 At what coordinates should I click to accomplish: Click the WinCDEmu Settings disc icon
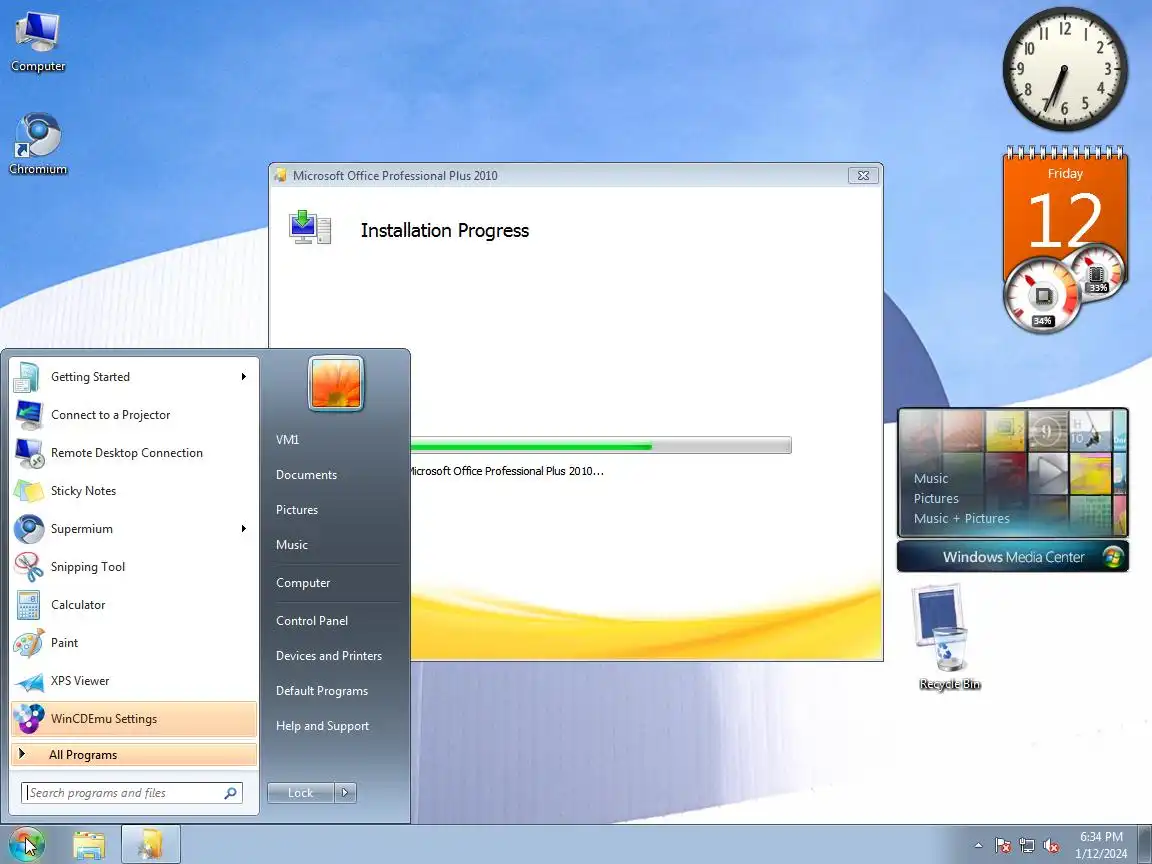29,719
